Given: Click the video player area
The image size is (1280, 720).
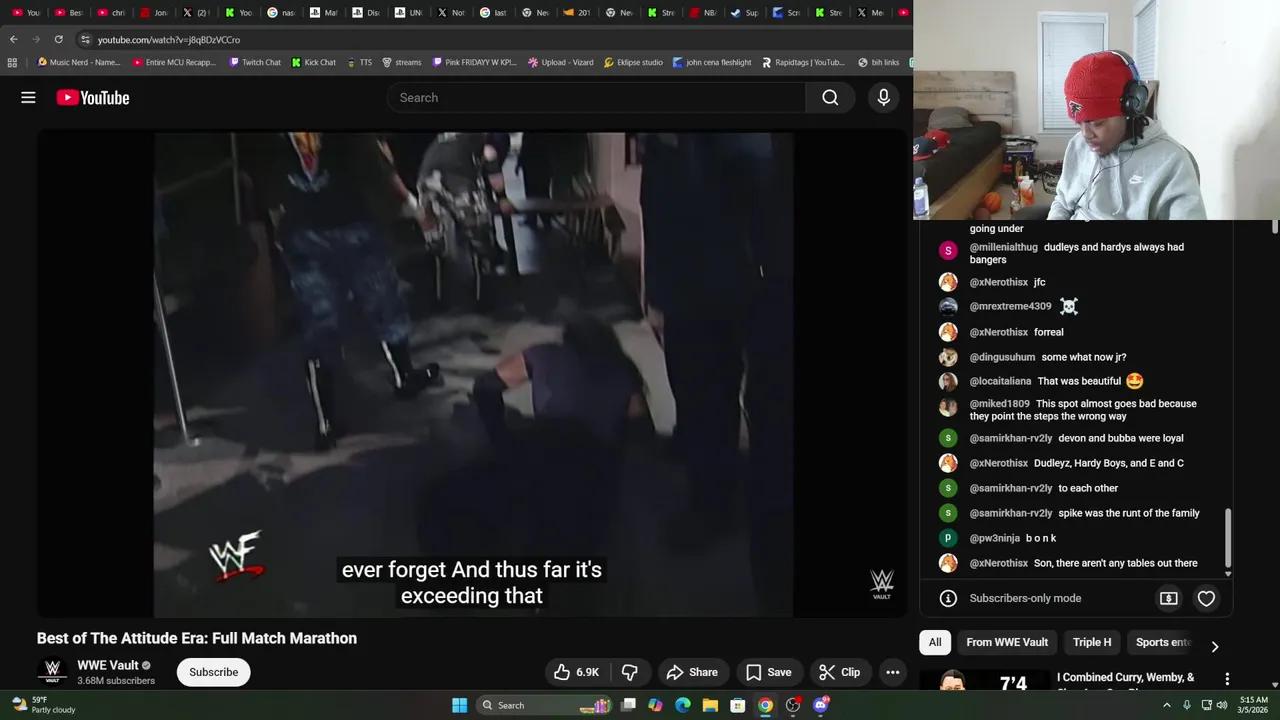Looking at the screenshot, I should tap(473, 375).
